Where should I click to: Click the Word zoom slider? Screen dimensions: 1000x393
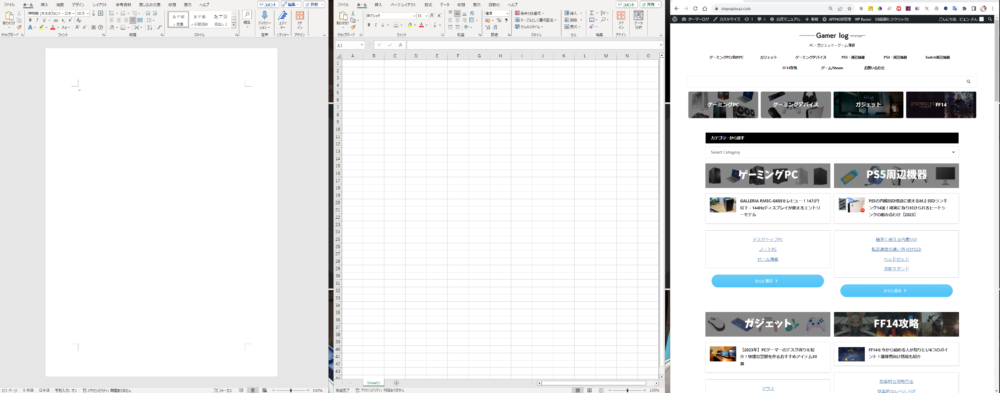pyautogui.click(x=290, y=390)
